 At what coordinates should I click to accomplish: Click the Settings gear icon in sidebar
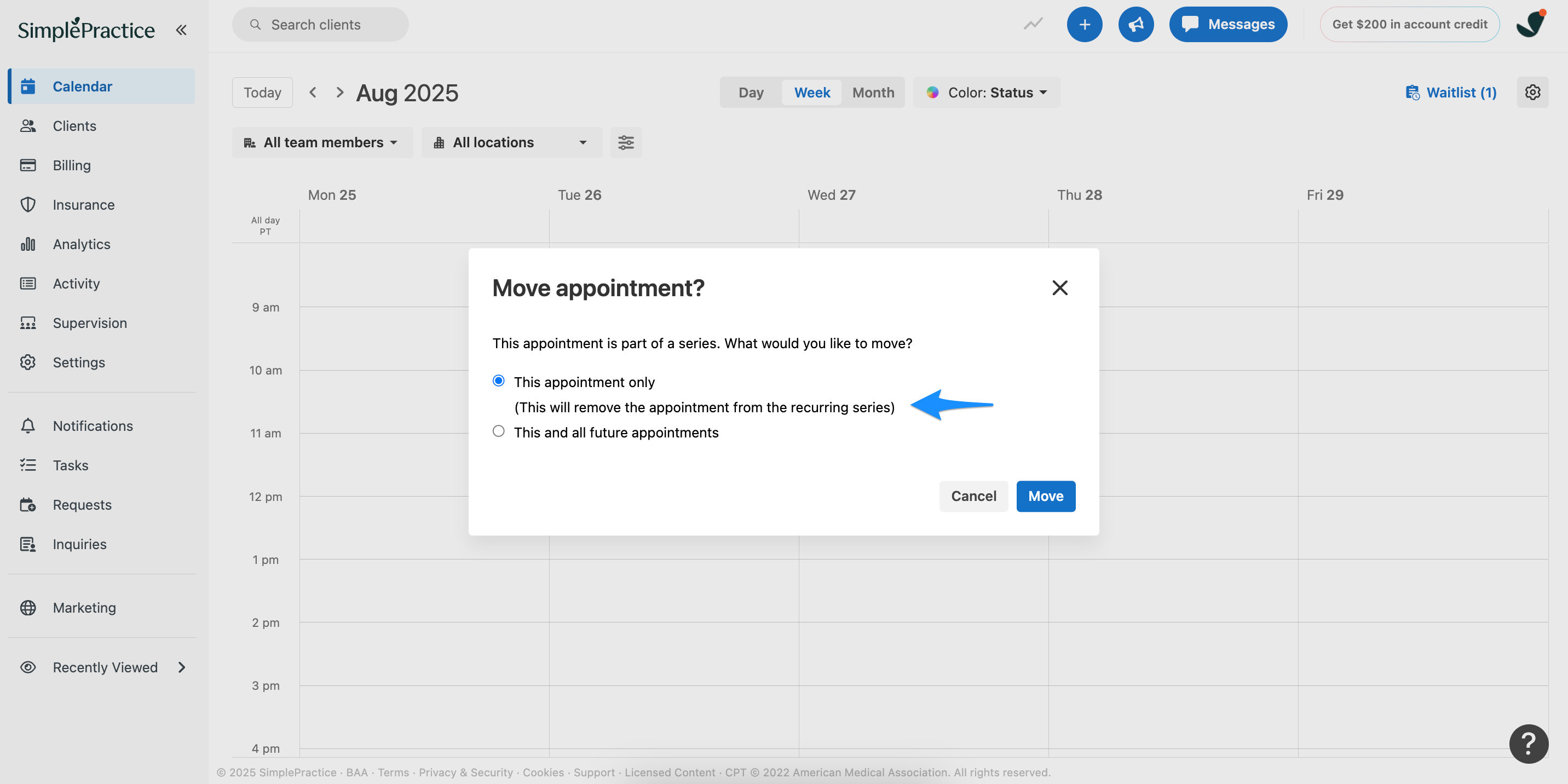point(28,362)
